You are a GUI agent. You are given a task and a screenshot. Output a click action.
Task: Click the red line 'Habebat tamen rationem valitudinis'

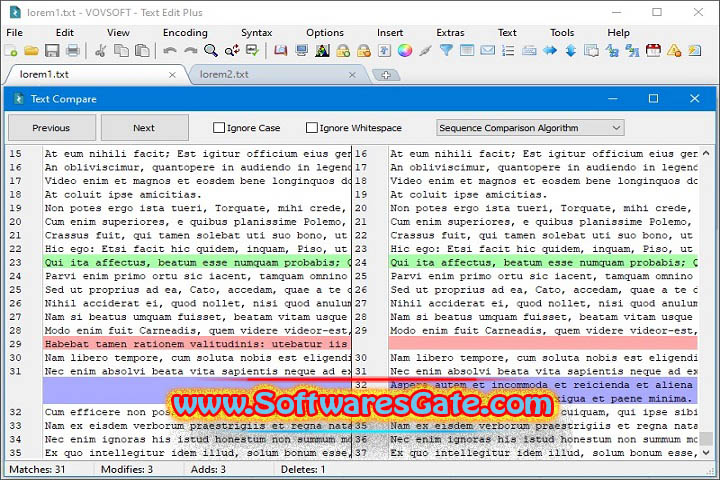coord(197,344)
